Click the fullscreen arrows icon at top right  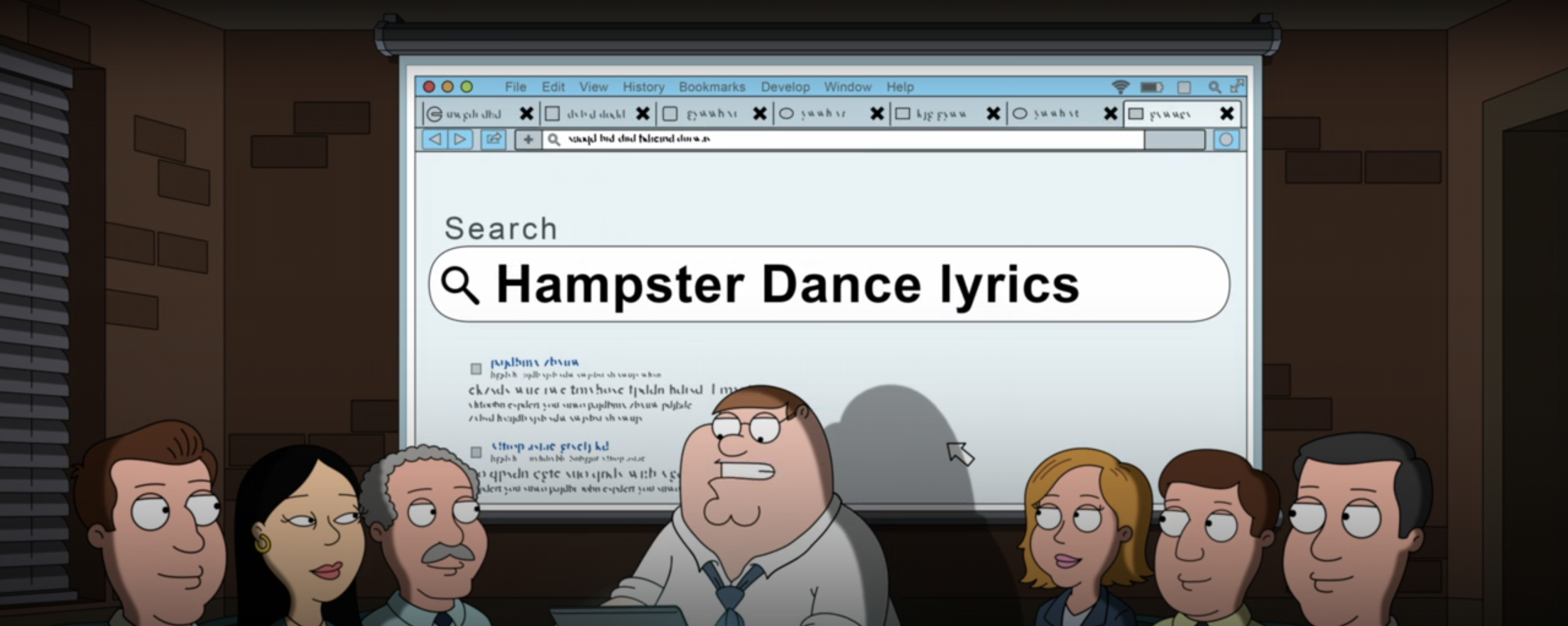pos(1236,86)
